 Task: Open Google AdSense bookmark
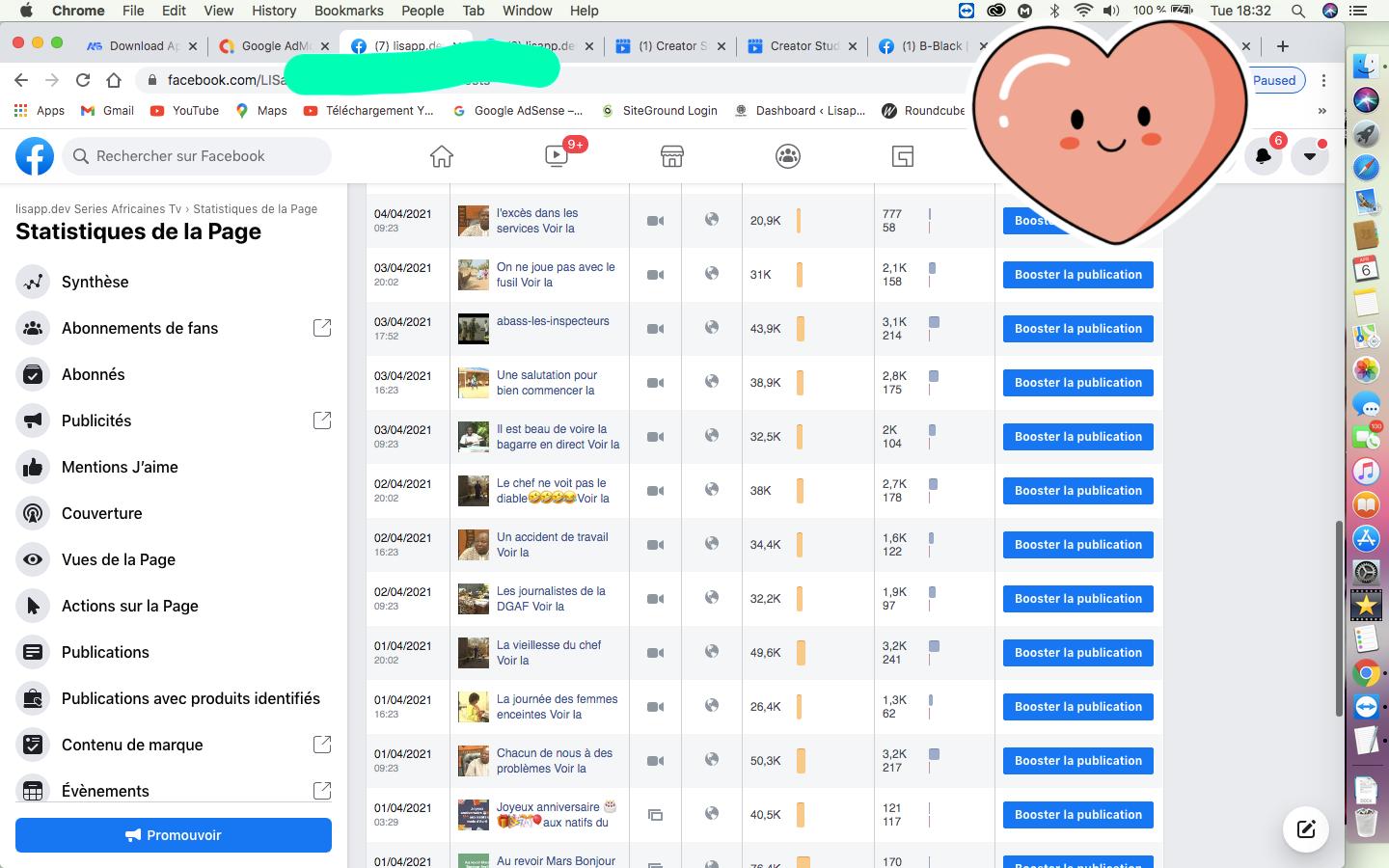[x=517, y=111]
